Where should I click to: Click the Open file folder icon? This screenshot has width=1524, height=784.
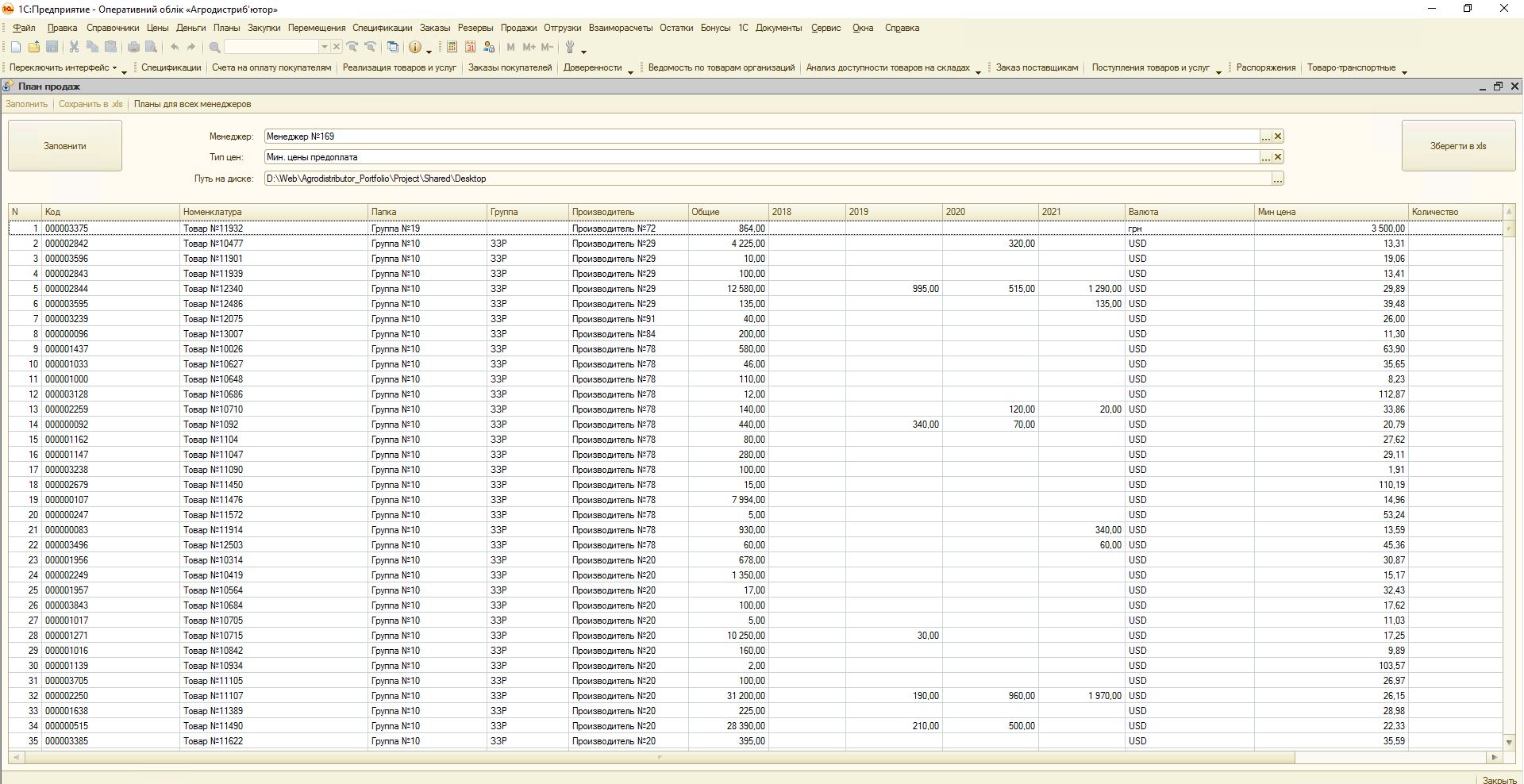tap(34, 48)
